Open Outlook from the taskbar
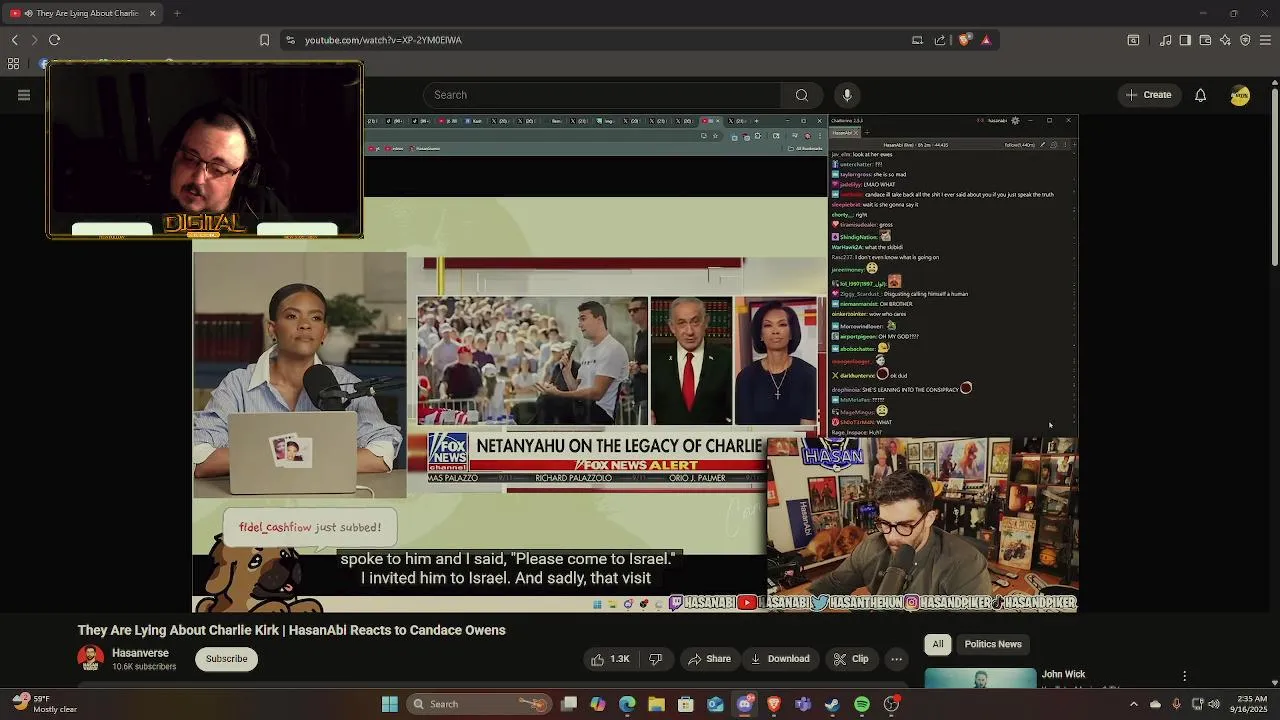This screenshot has height=720, width=1280. click(715, 704)
